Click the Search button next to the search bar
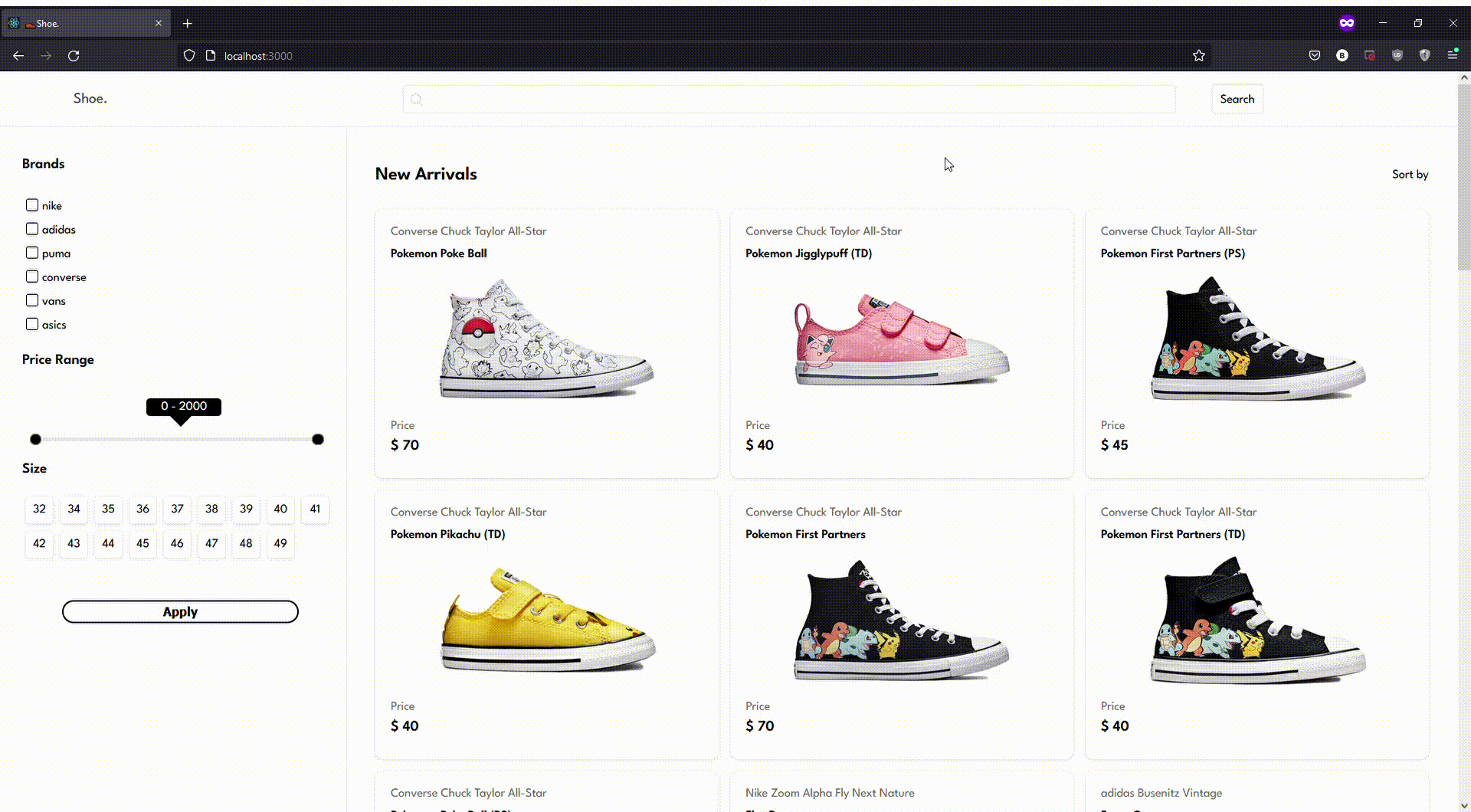This screenshot has width=1471, height=812. click(1237, 99)
